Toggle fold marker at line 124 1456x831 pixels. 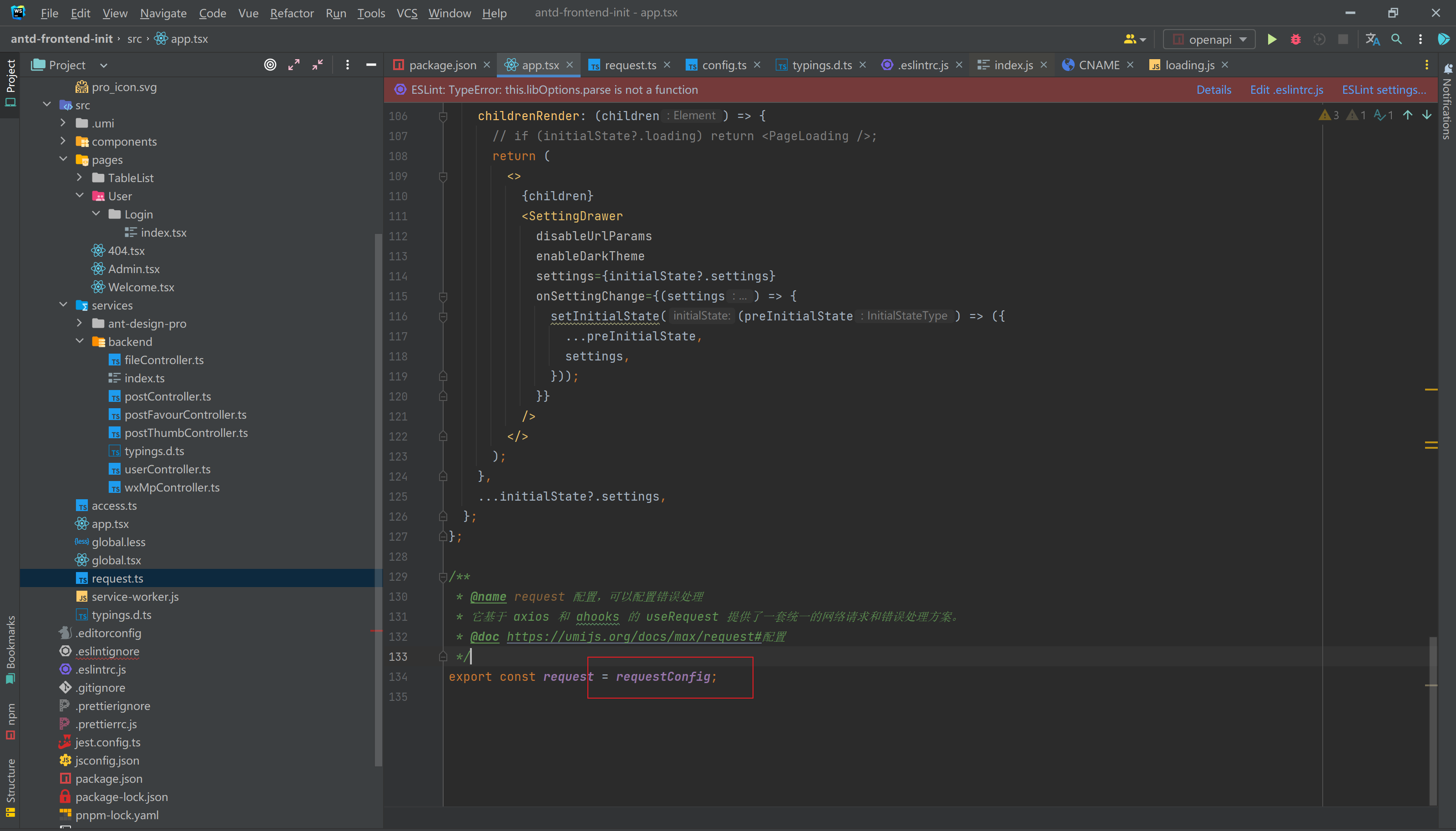point(443,476)
